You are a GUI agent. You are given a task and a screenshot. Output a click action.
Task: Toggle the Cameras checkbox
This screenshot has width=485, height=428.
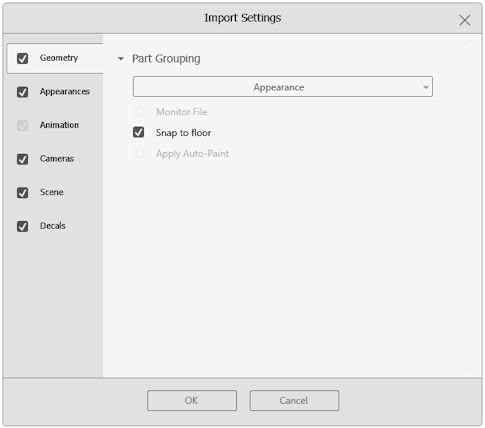coord(22,159)
